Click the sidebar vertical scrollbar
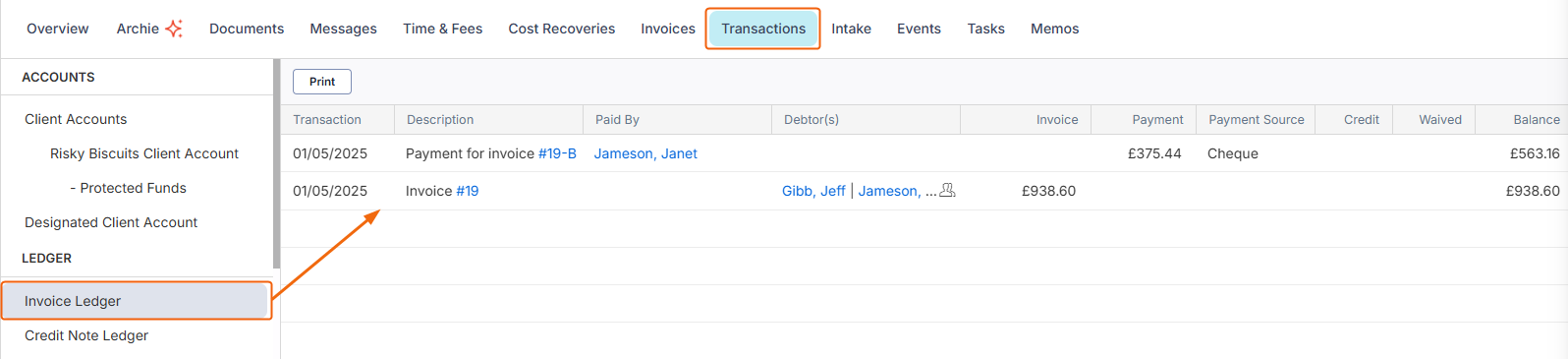1568x359 pixels. coord(276,163)
